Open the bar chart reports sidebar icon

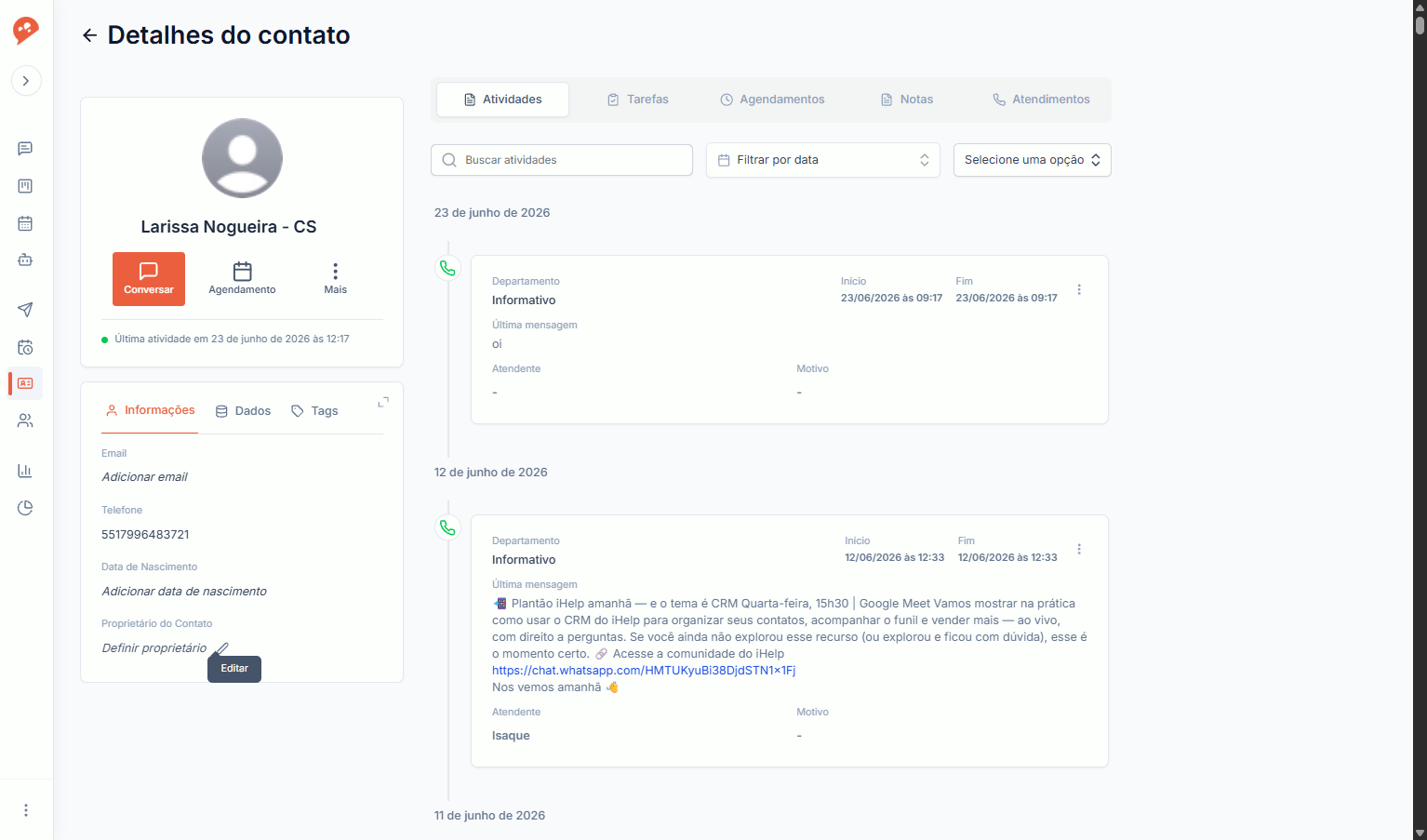25,471
